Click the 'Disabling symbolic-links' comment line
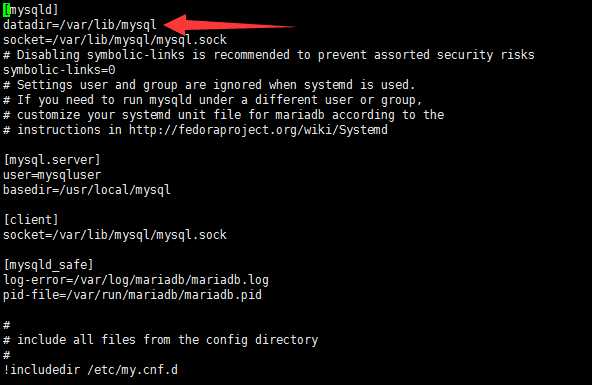 tap(269, 55)
